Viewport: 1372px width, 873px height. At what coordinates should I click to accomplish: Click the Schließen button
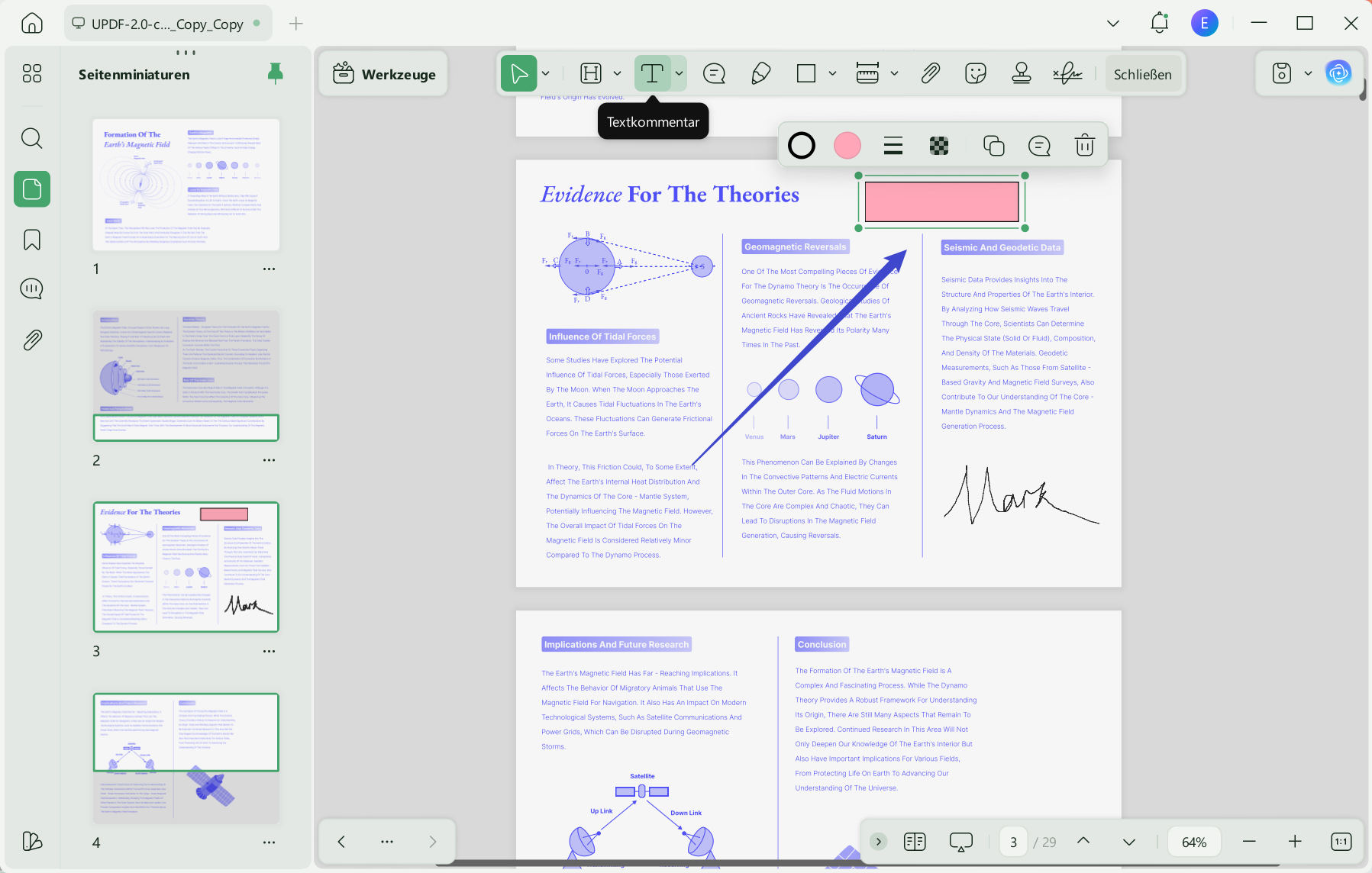click(x=1142, y=74)
